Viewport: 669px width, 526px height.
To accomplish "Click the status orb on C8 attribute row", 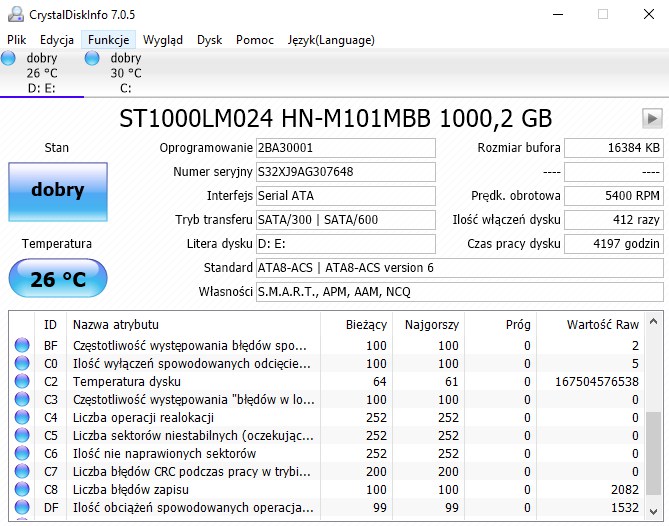I will 22,489.
